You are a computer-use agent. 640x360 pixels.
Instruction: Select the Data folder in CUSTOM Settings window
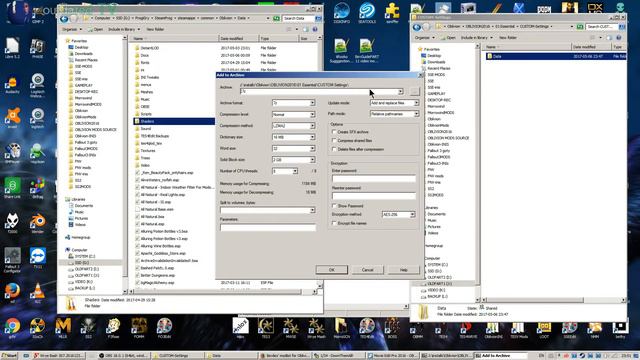(555, 56)
